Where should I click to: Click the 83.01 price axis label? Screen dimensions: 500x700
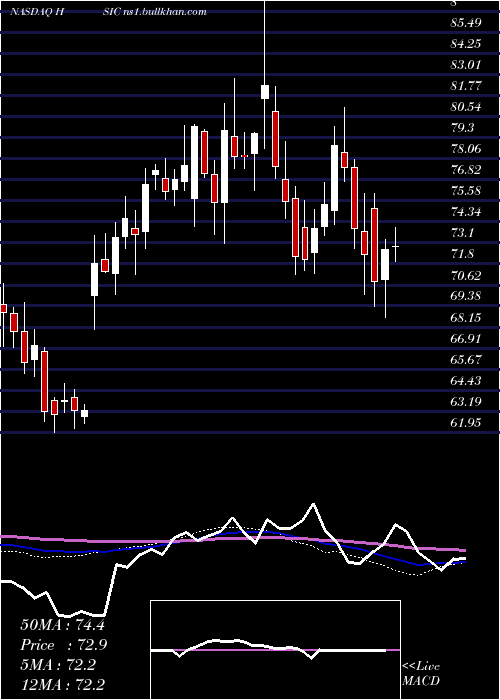(466, 64)
